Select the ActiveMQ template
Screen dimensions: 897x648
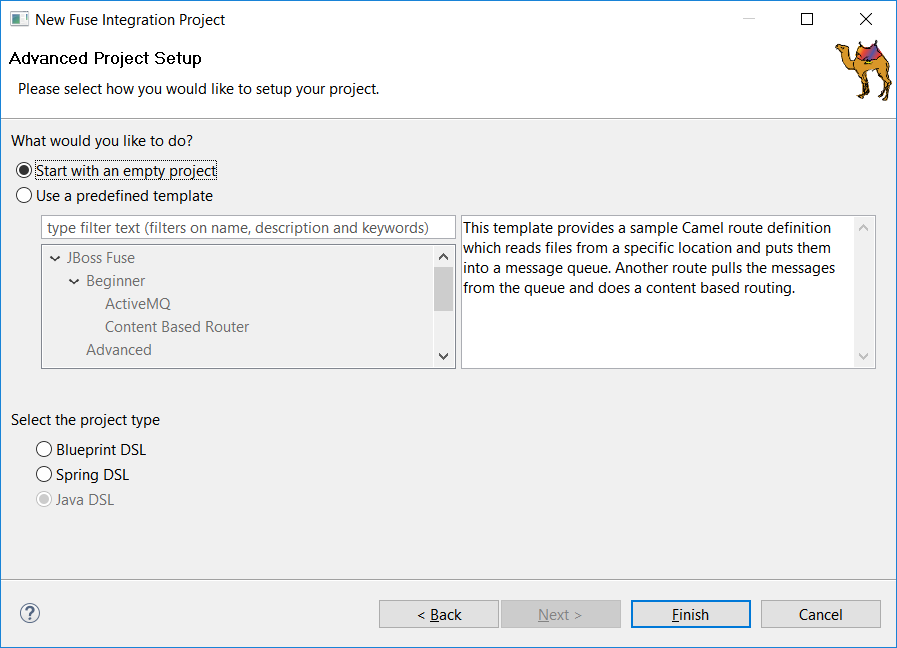click(x=138, y=304)
